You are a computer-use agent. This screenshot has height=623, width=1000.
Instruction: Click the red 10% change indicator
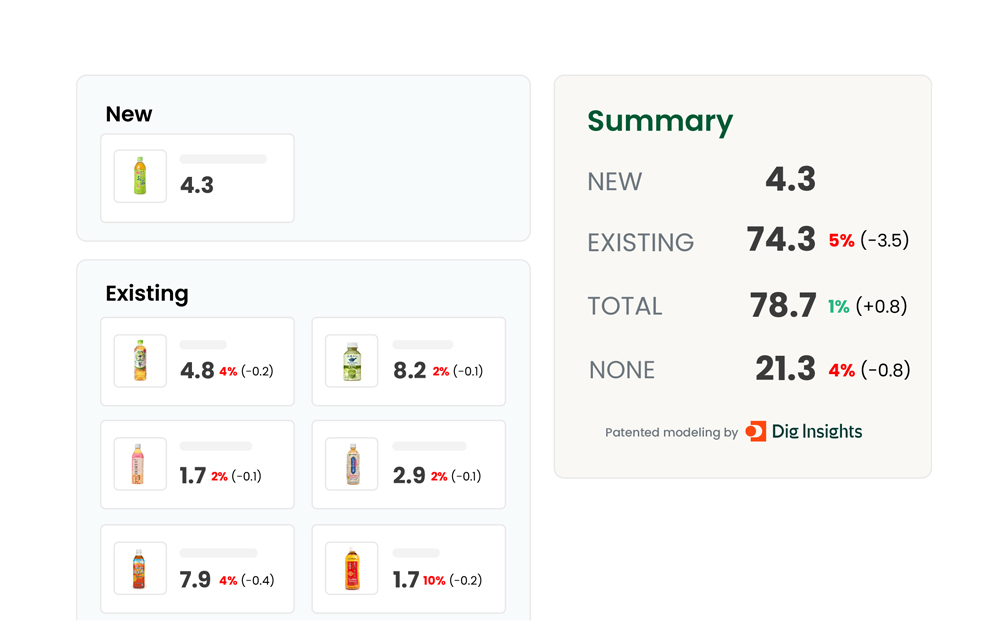coord(434,581)
